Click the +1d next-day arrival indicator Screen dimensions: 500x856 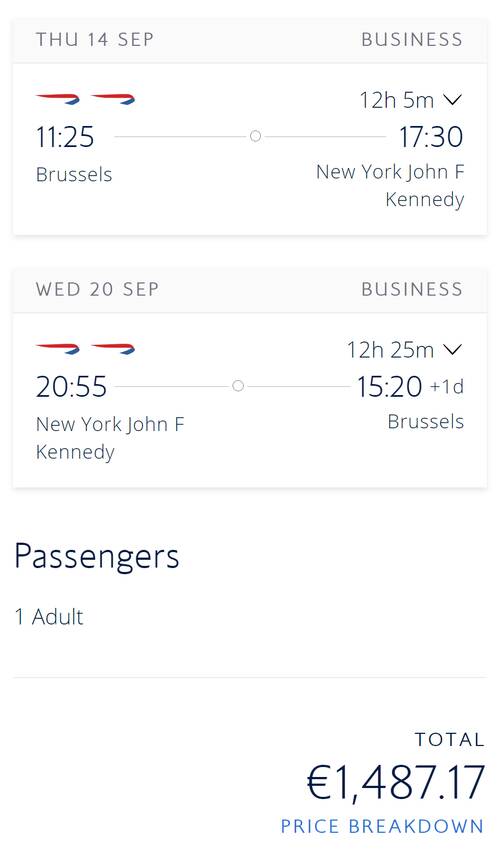click(447, 387)
